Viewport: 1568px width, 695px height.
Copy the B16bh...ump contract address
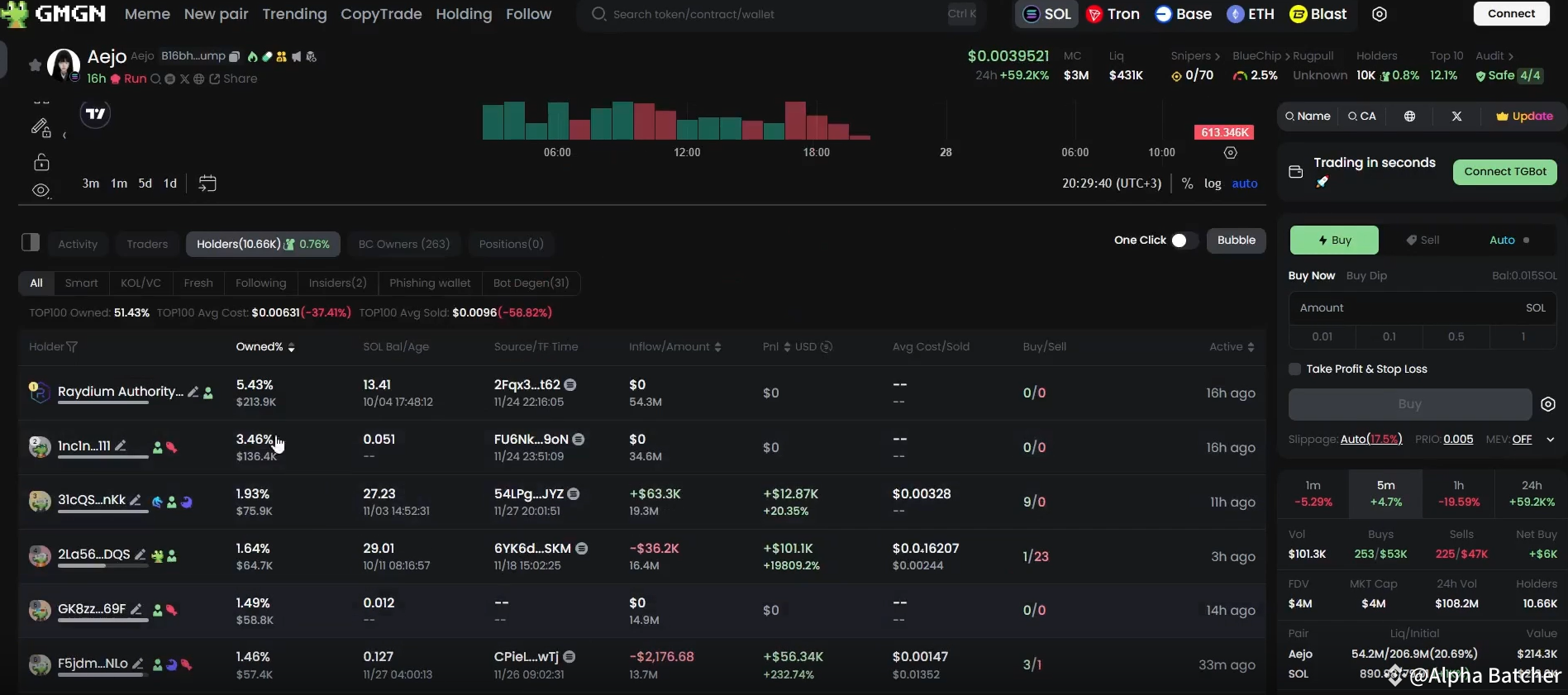[x=234, y=56]
